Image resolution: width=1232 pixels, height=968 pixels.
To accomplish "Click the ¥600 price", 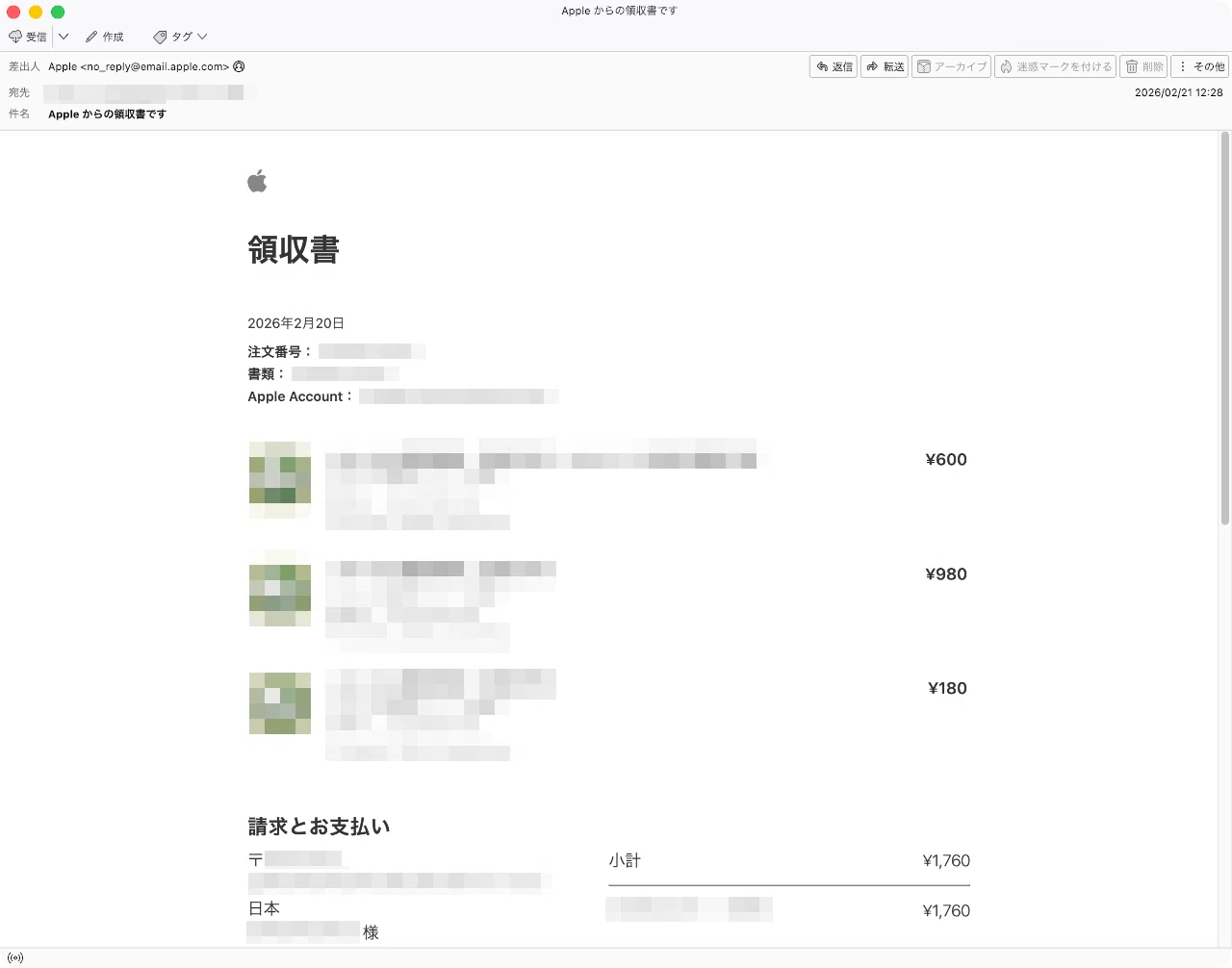I will tap(946, 460).
